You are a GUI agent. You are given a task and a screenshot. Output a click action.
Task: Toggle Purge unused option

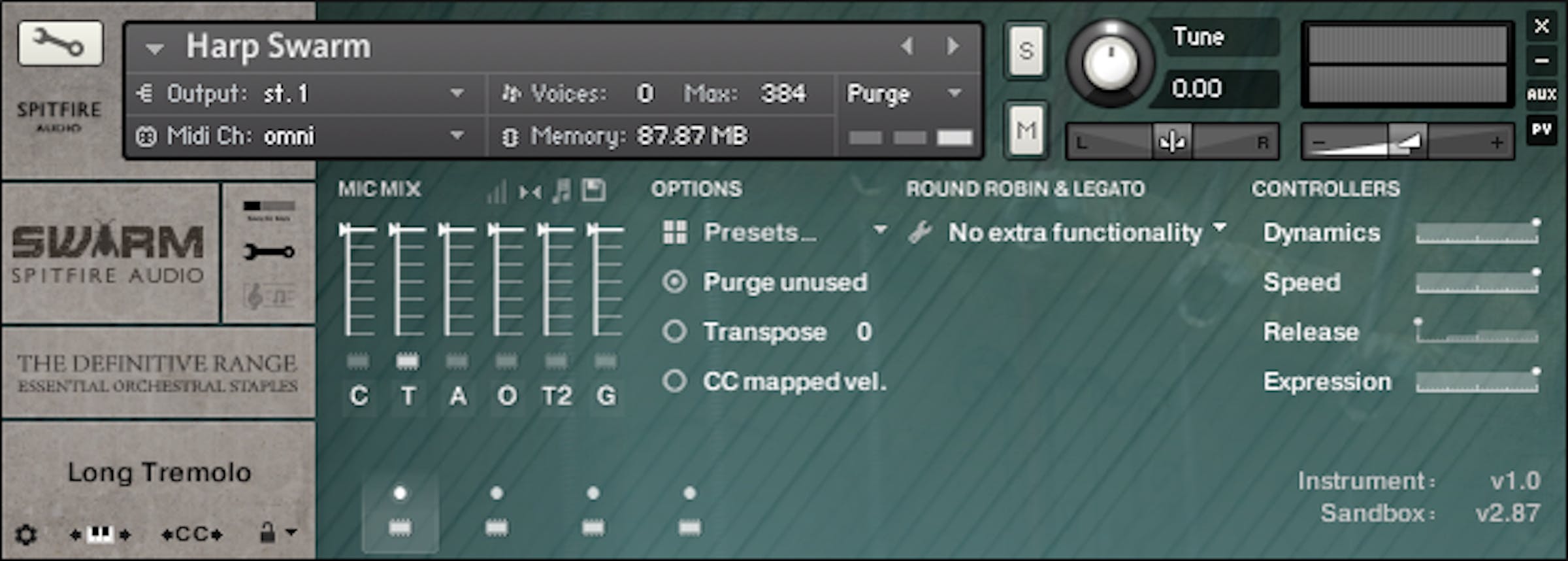pos(674,282)
